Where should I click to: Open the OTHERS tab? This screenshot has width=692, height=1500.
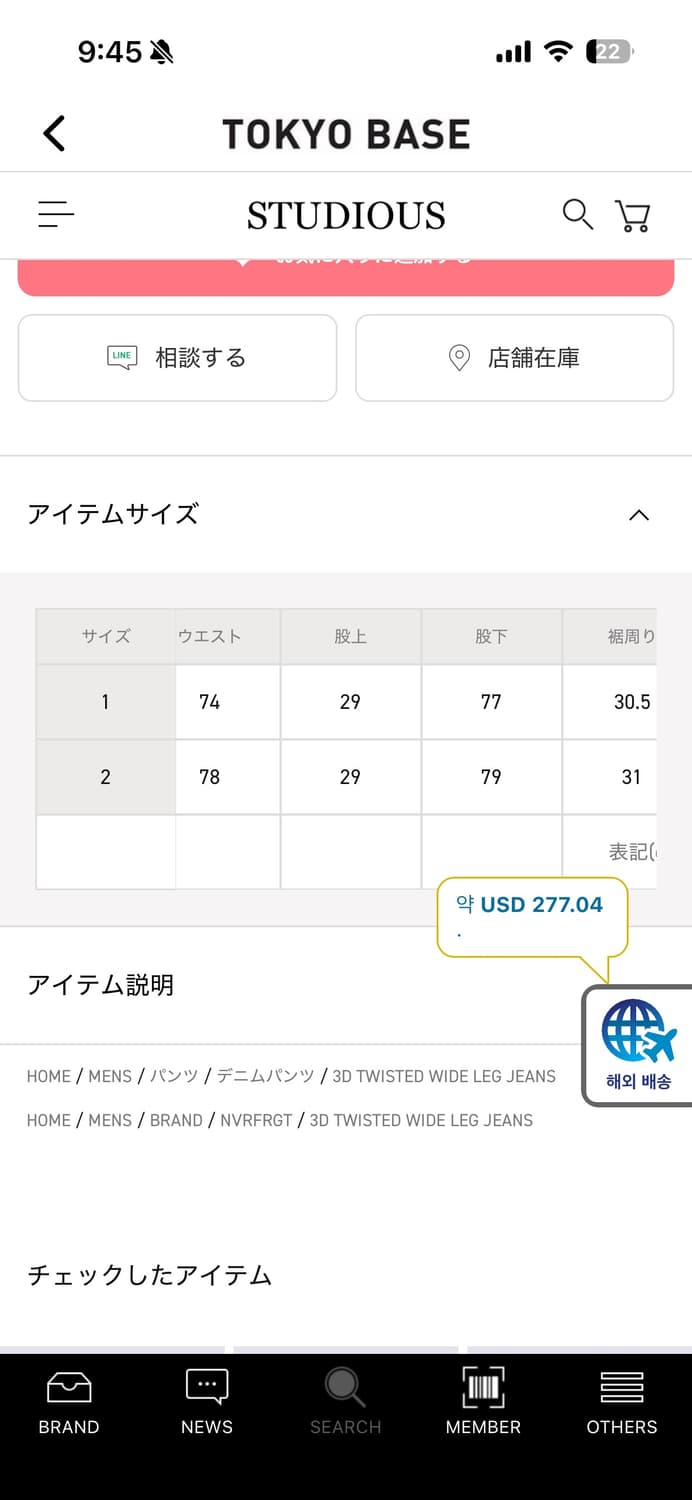621,1401
